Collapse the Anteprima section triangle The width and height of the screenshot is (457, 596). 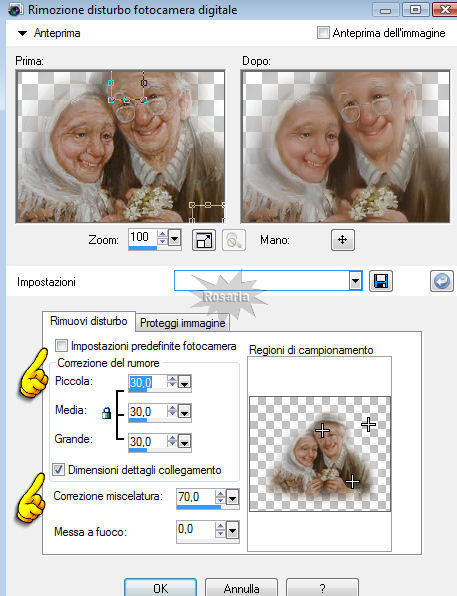coord(22,33)
